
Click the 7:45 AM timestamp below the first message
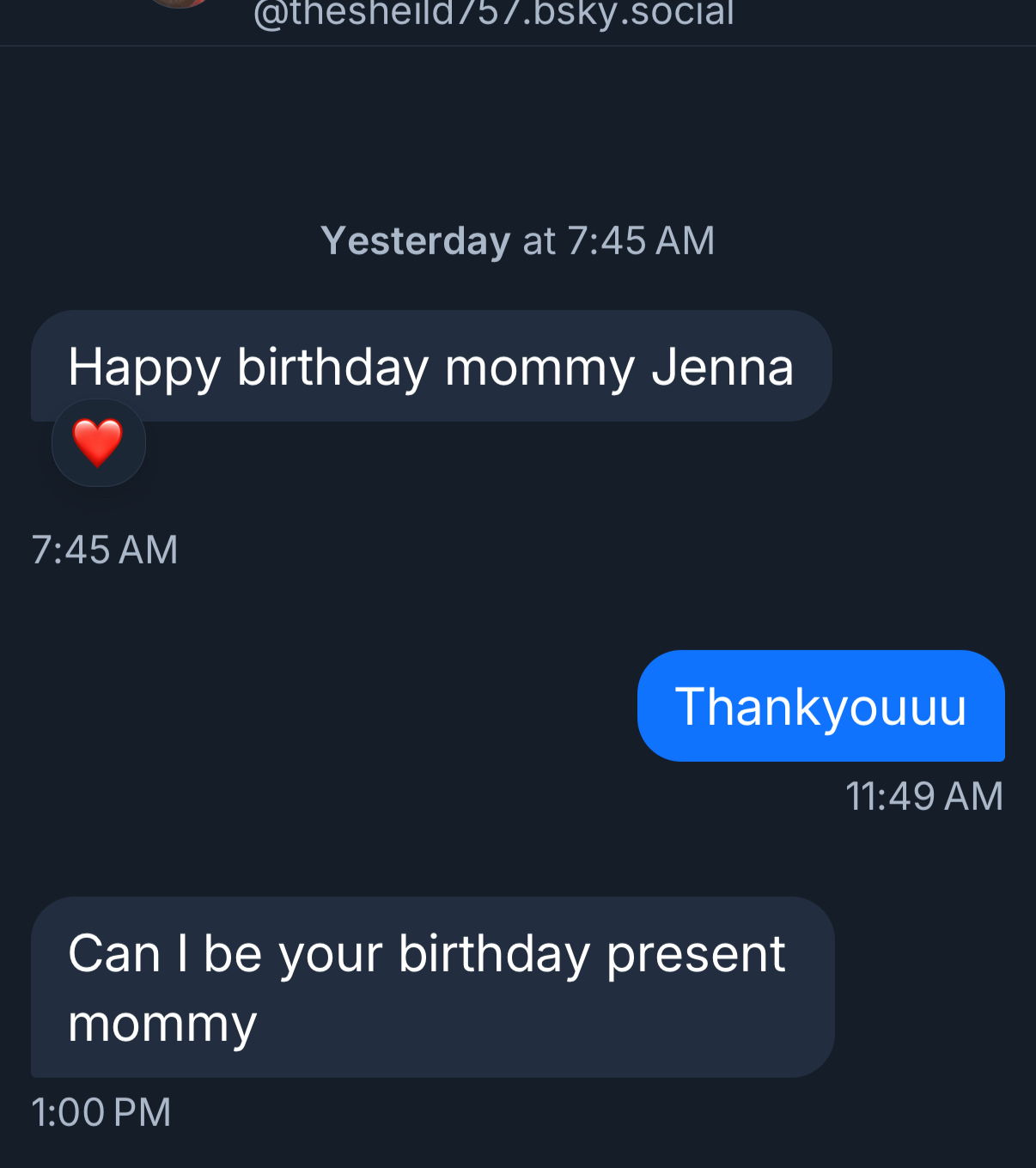click(x=105, y=550)
